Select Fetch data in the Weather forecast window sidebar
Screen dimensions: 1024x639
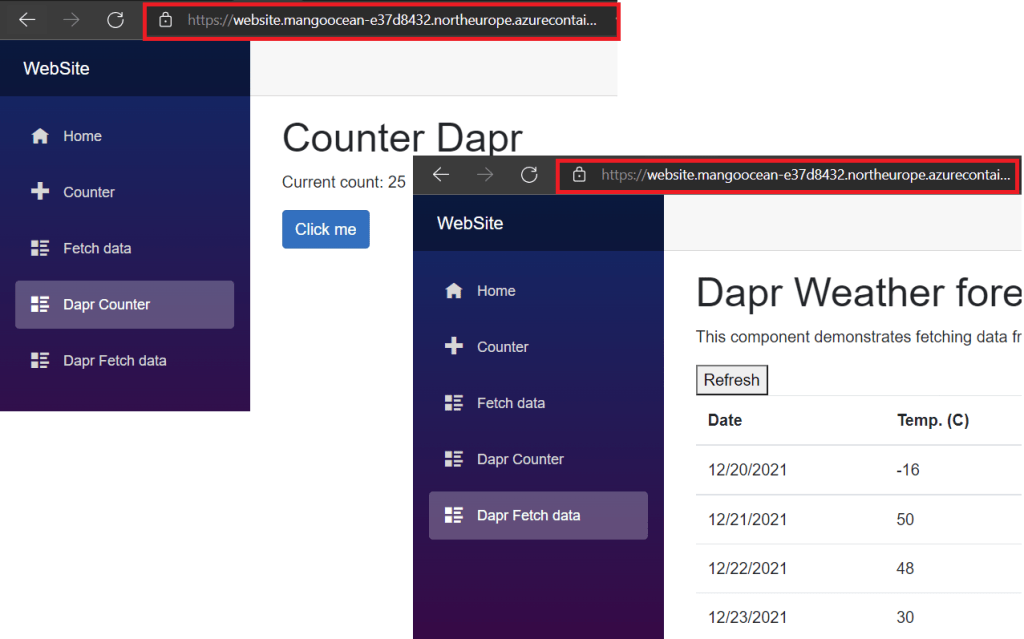coord(510,403)
